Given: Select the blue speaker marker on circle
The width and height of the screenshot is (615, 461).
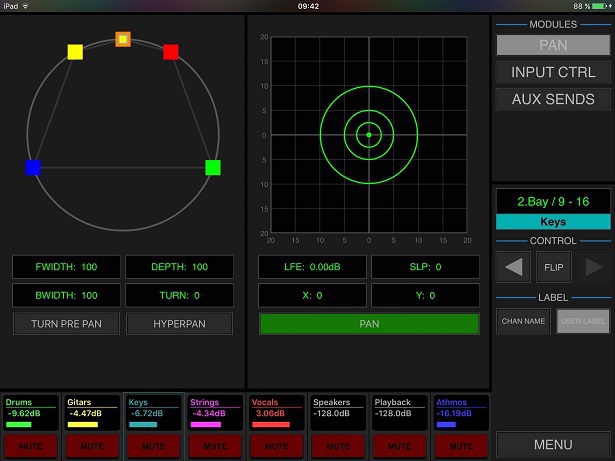Looking at the screenshot, I should click(x=33, y=167).
